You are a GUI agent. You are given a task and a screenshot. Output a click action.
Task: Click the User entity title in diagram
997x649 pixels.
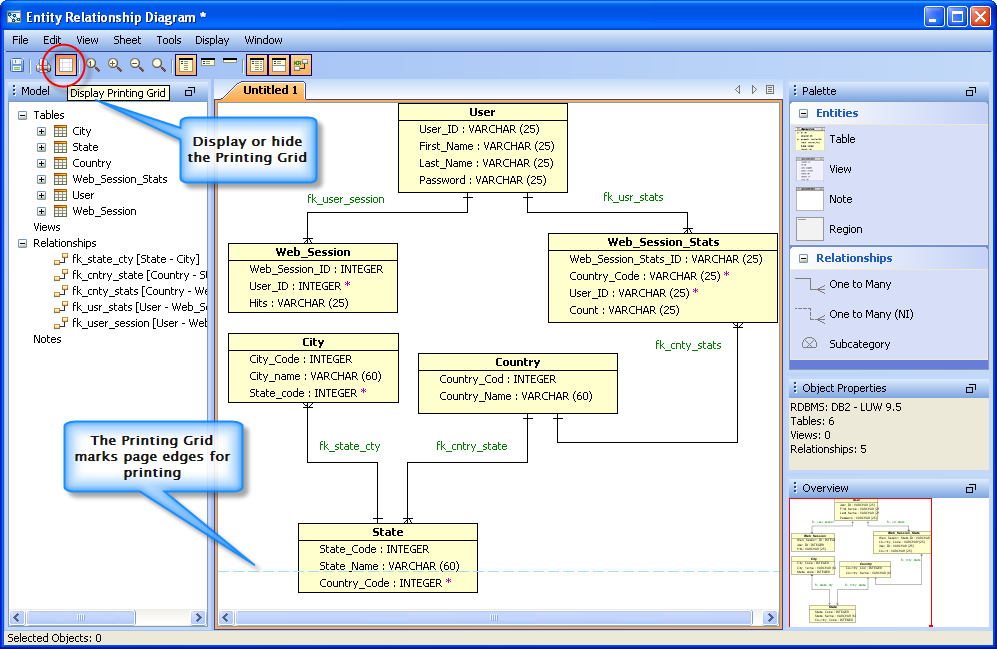pos(482,113)
